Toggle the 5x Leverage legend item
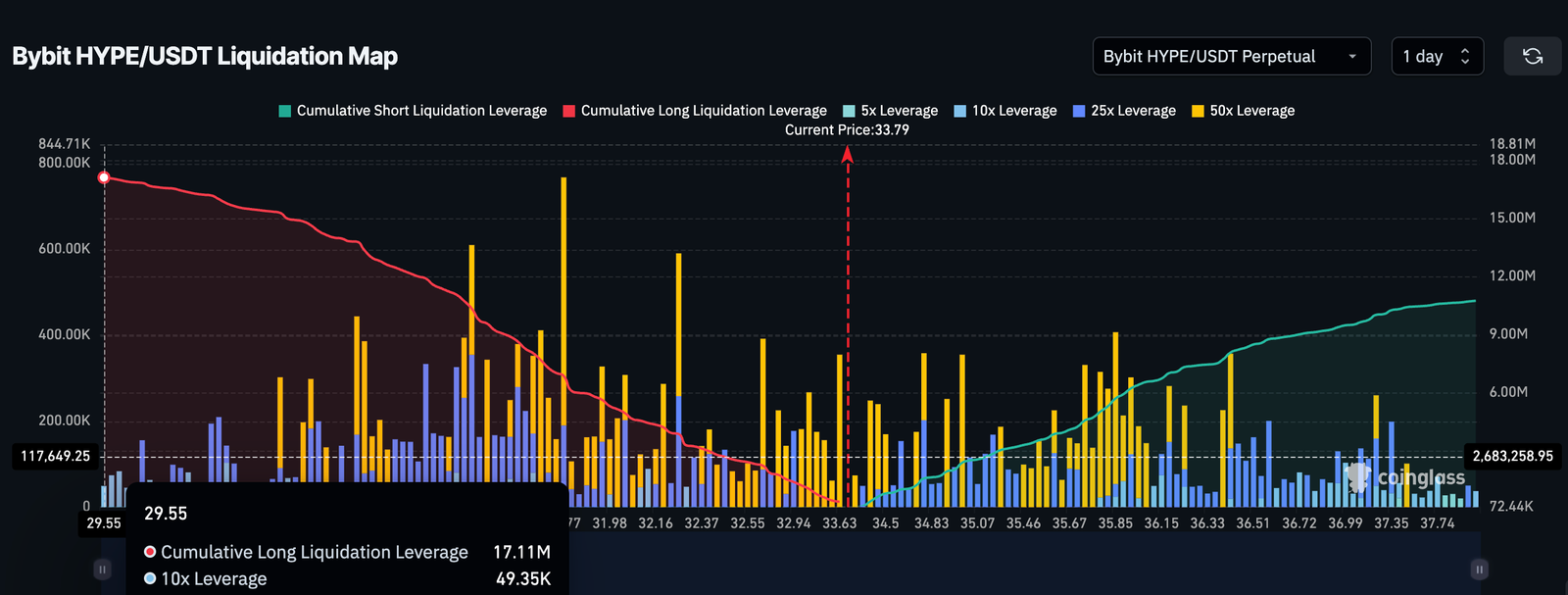Image resolution: width=1568 pixels, height=595 pixels. (x=890, y=111)
